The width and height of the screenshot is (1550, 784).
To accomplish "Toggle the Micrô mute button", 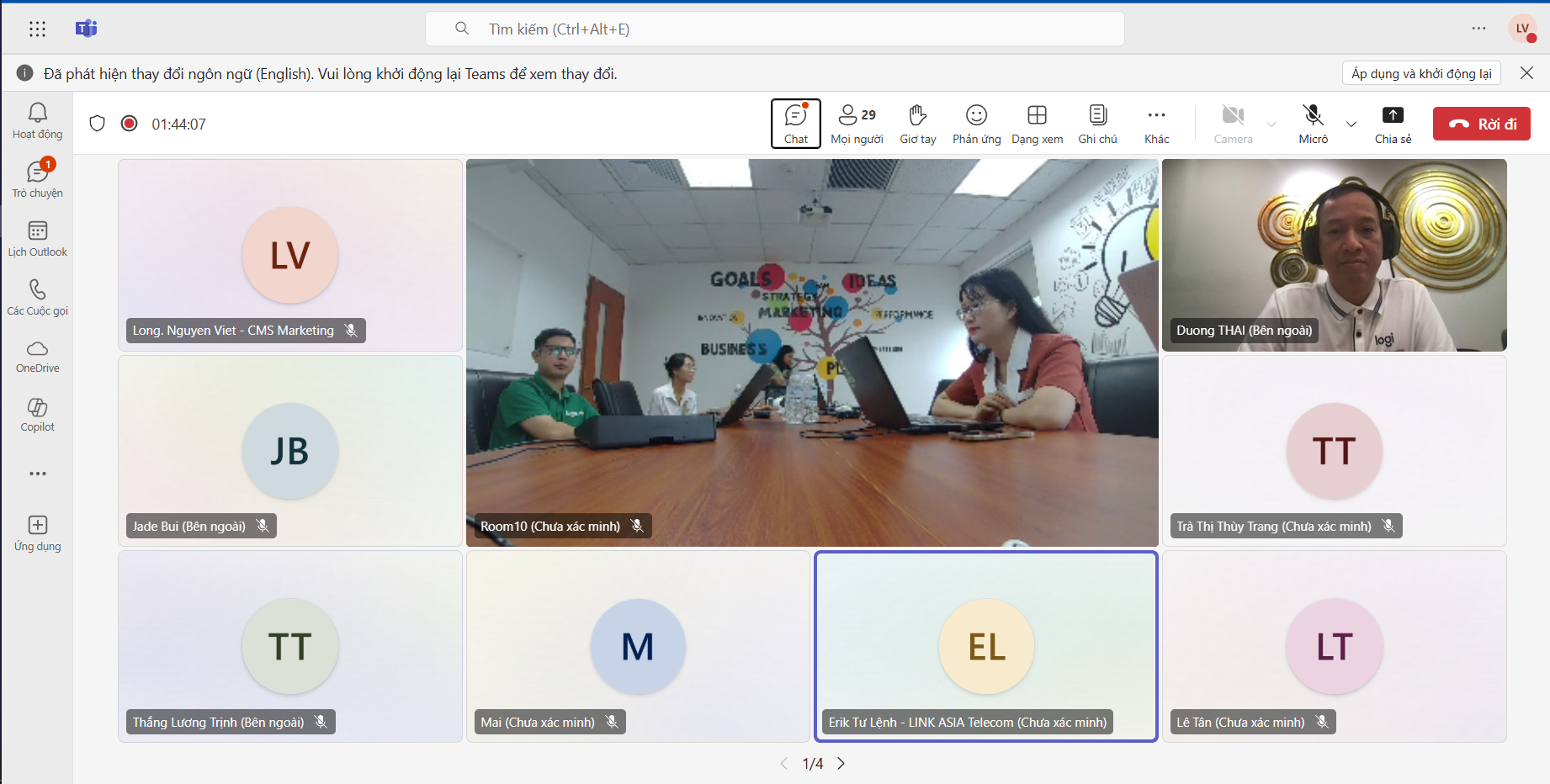I will (x=1313, y=124).
